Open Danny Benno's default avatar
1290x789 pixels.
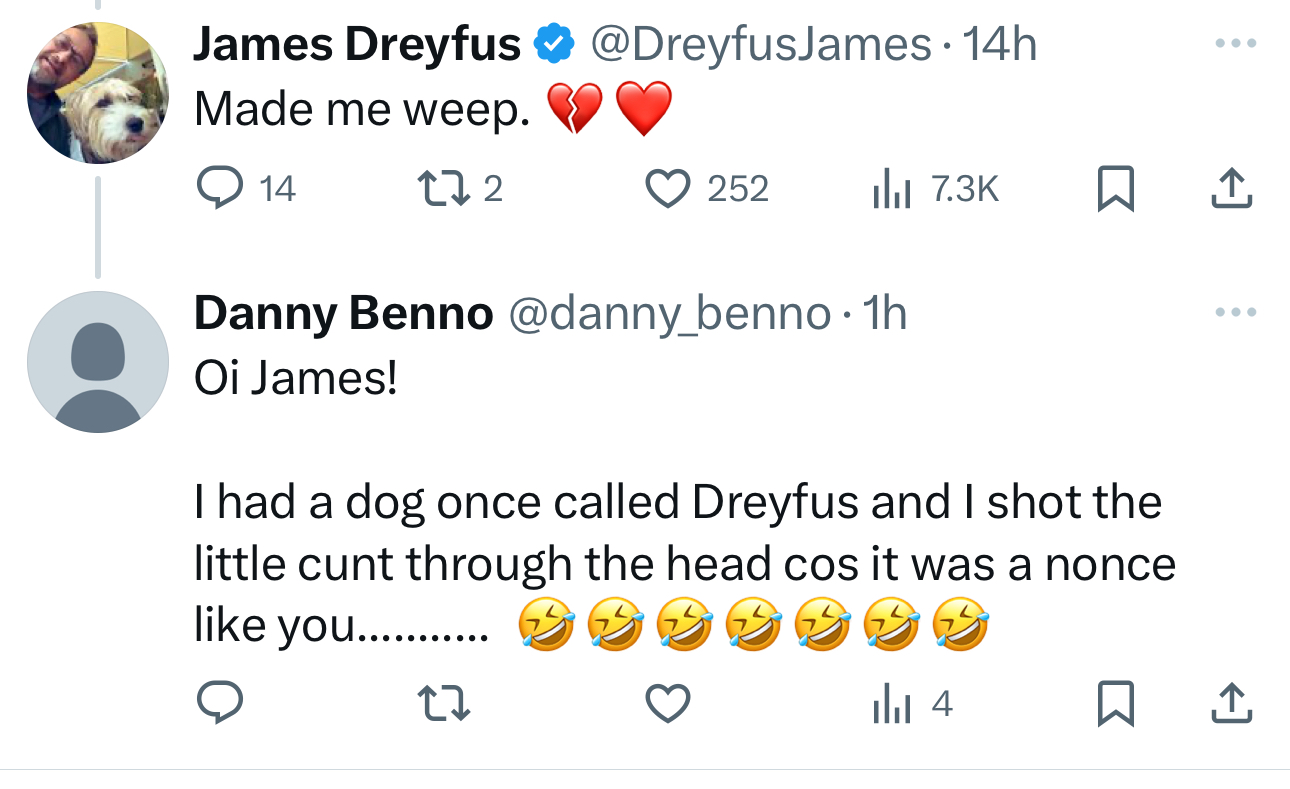pyautogui.click(x=97, y=361)
